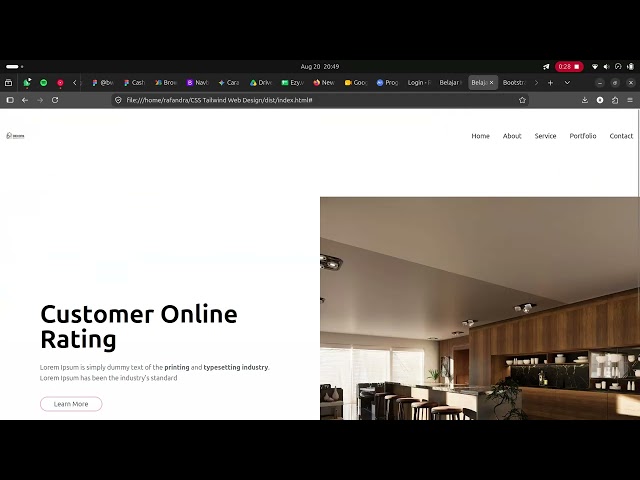Click the shield icon in the address bar
The image size is (640, 480).
(118, 100)
